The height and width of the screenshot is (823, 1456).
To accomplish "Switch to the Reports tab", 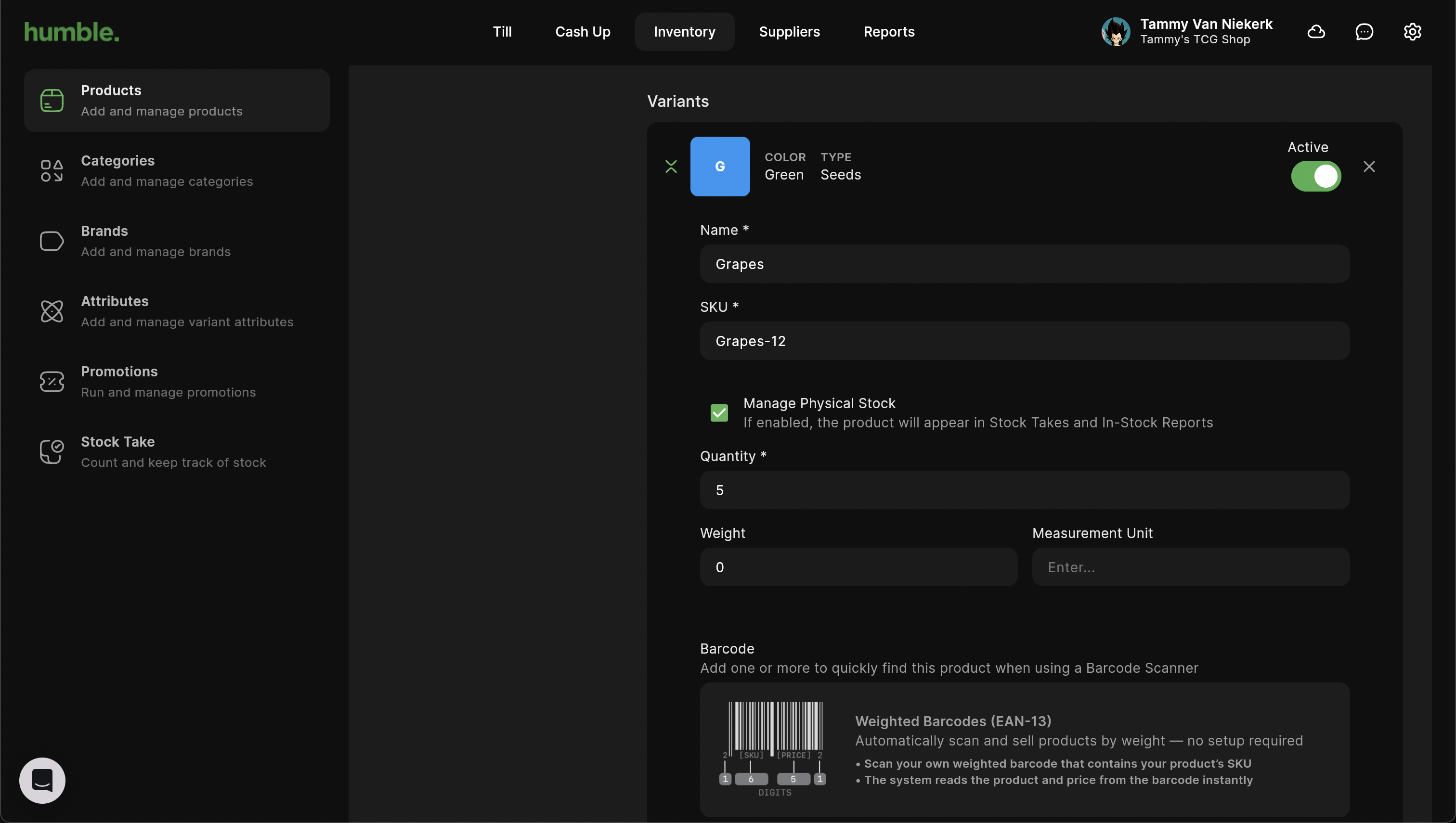I will point(888,32).
